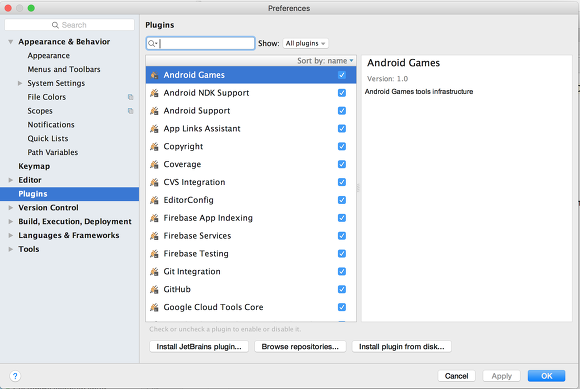580x389 pixels.
Task: Click the plugin search magnifier icon
Action: click(152, 44)
